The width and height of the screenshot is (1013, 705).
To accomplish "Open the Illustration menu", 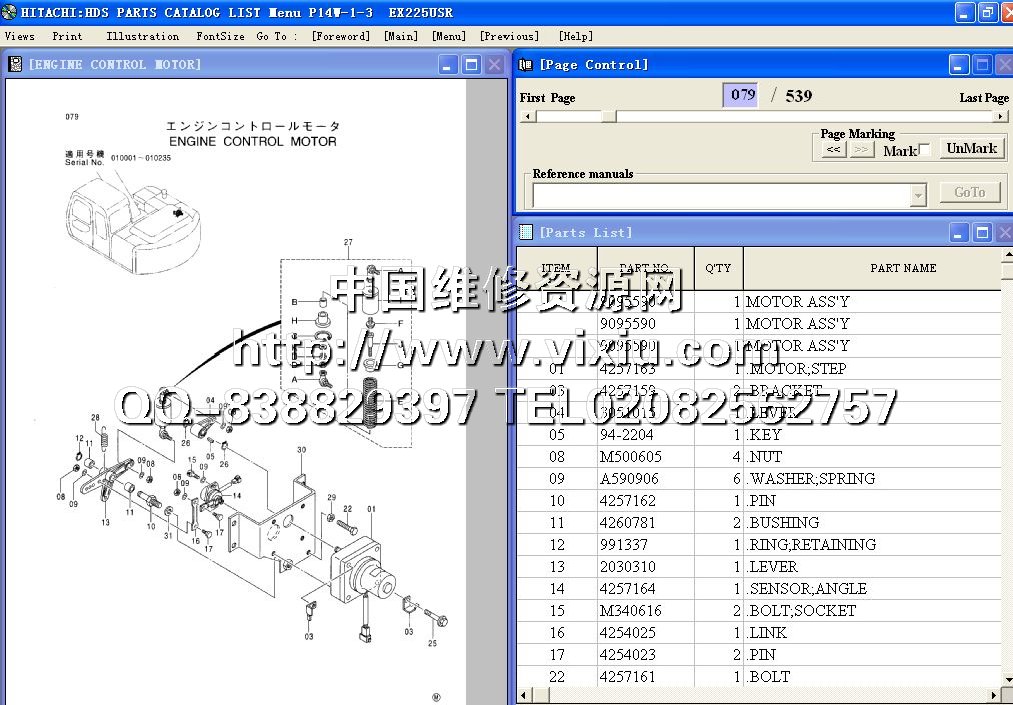I will click(x=143, y=36).
